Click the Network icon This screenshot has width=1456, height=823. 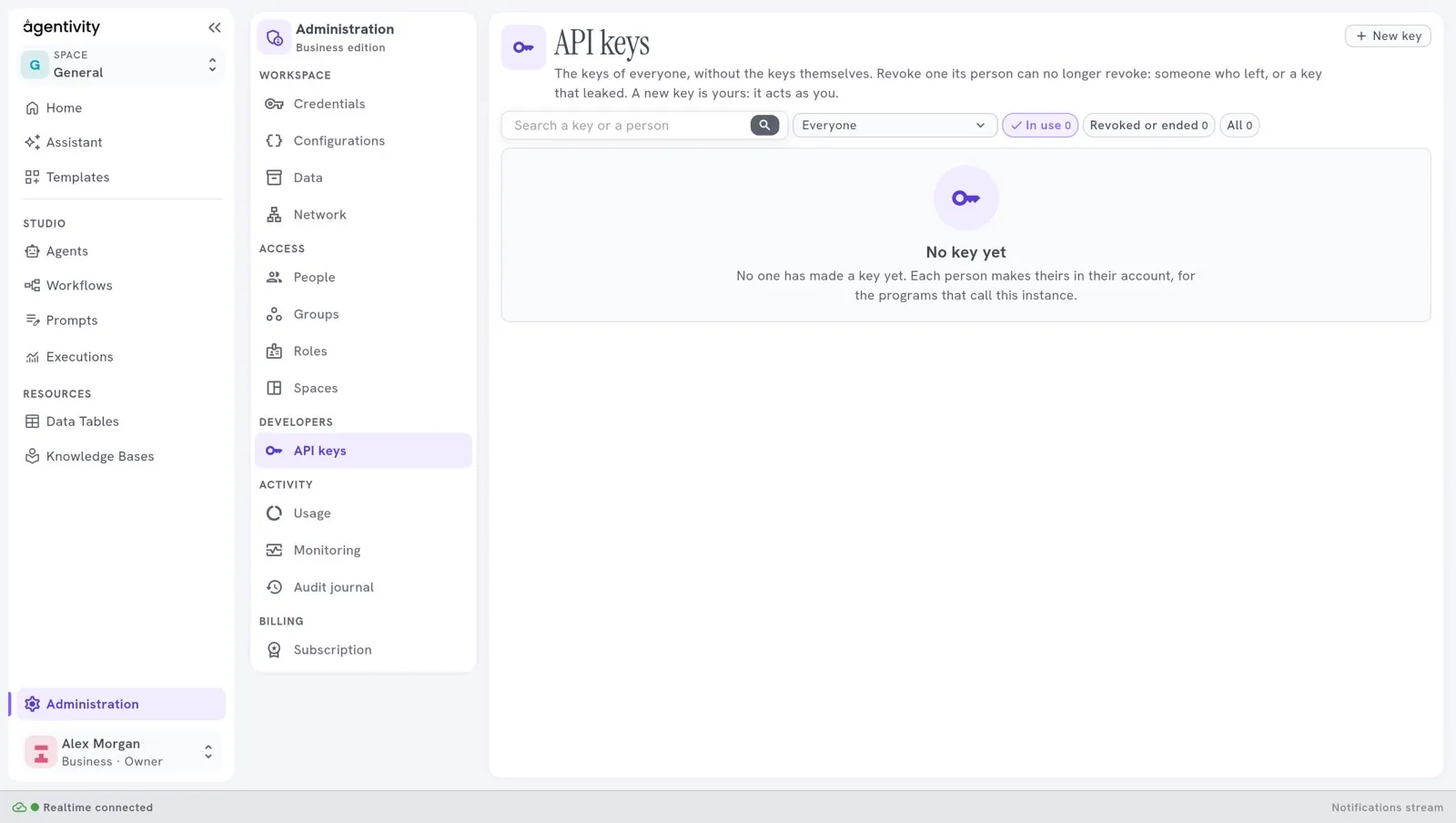point(274,215)
